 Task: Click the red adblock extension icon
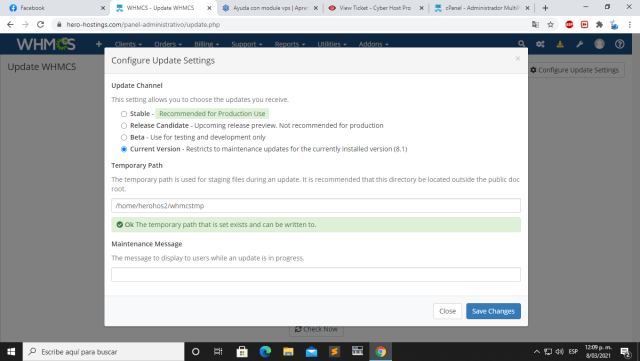coord(569,25)
